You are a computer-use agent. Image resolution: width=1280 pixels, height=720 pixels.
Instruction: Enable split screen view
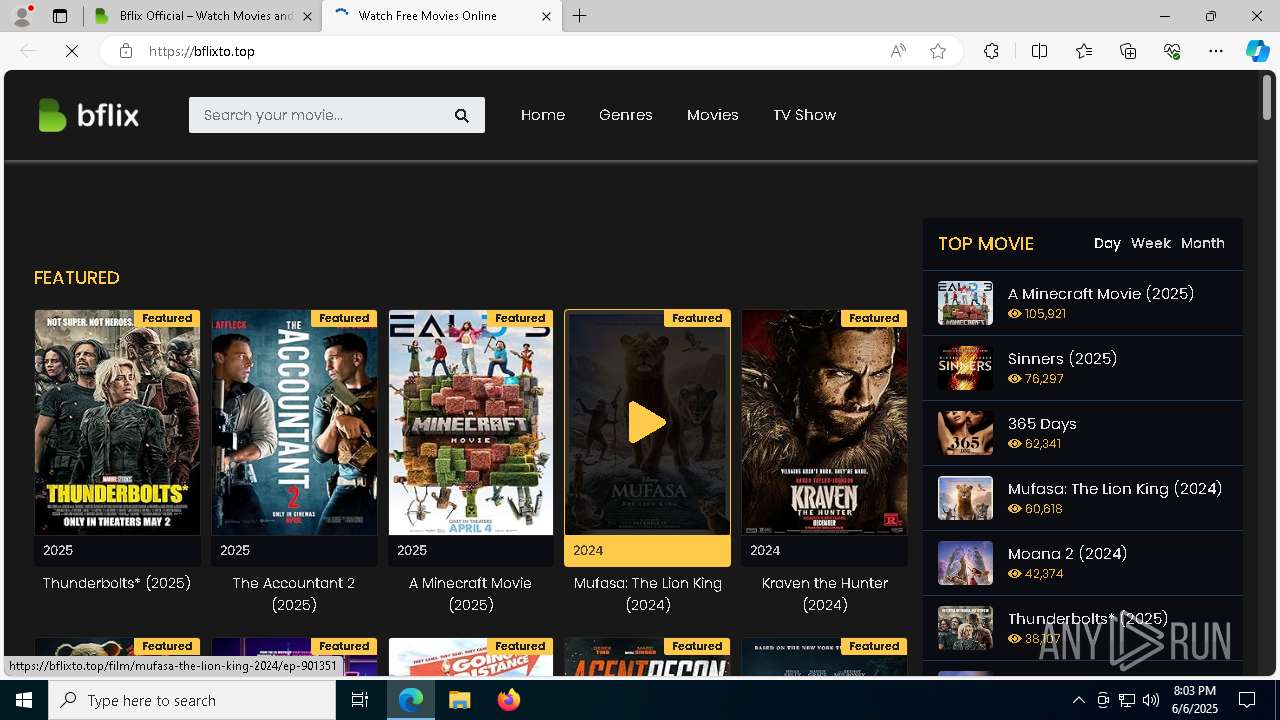[x=1039, y=51]
